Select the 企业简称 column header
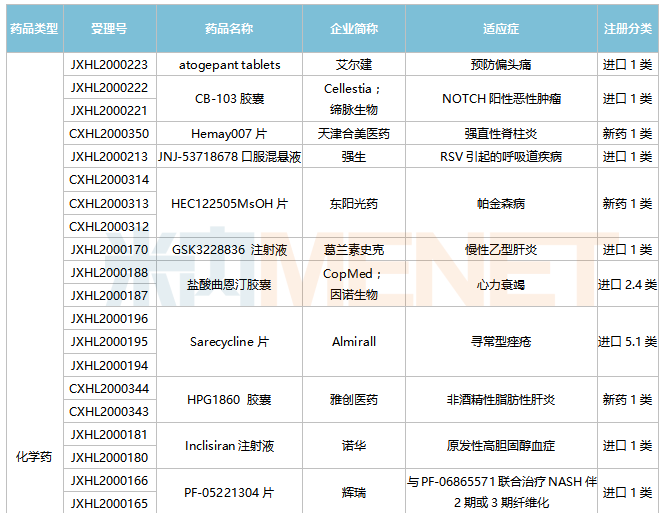The width and height of the screenshot is (663, 513). [x=353, y=29]
